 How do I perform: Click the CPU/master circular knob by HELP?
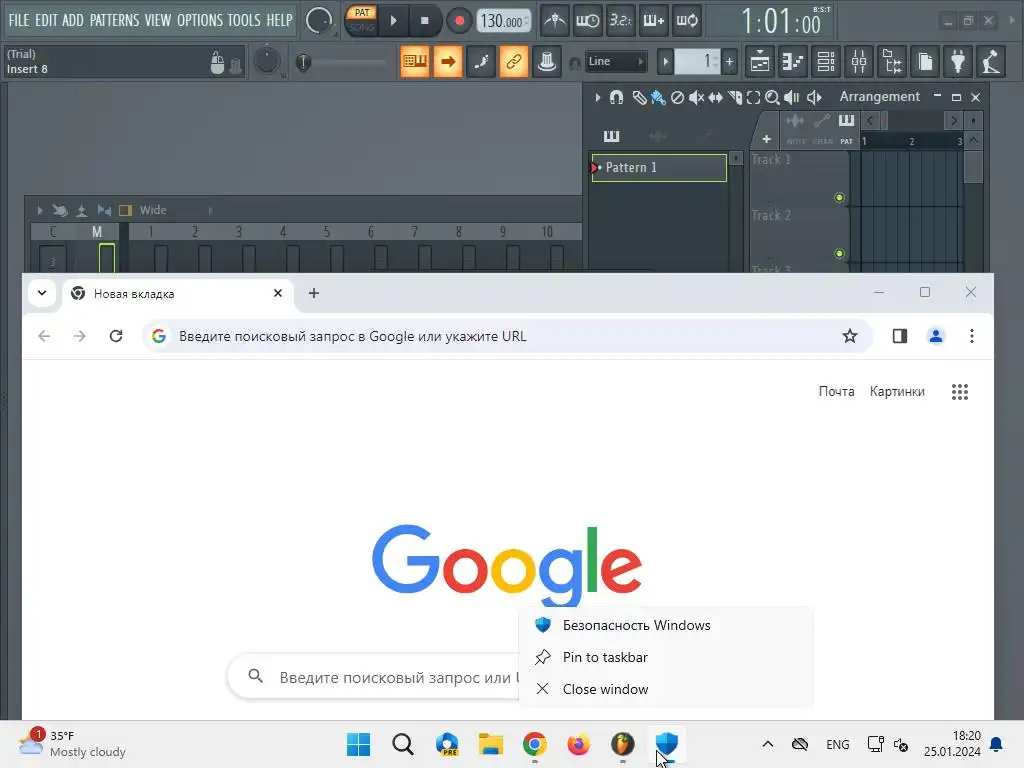[319, 20]
